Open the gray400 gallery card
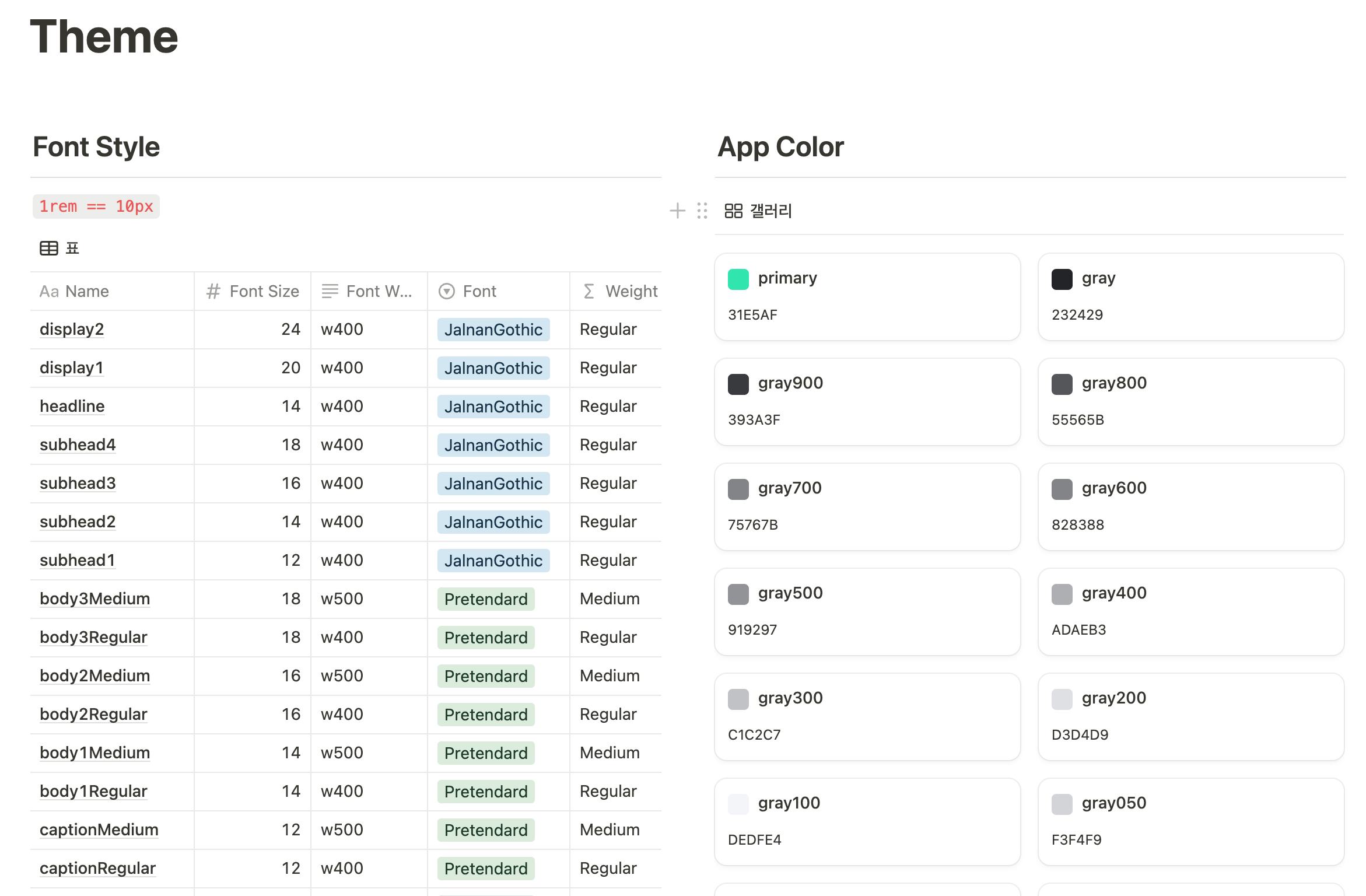1366x896 pixels. (x=1191, y=611)
